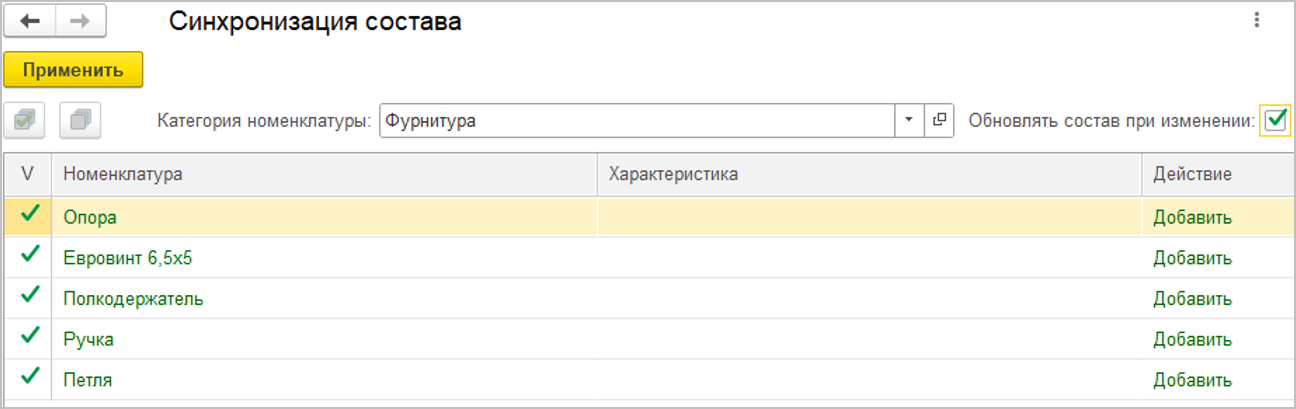Open the selected Фурнитура category form

939,121
